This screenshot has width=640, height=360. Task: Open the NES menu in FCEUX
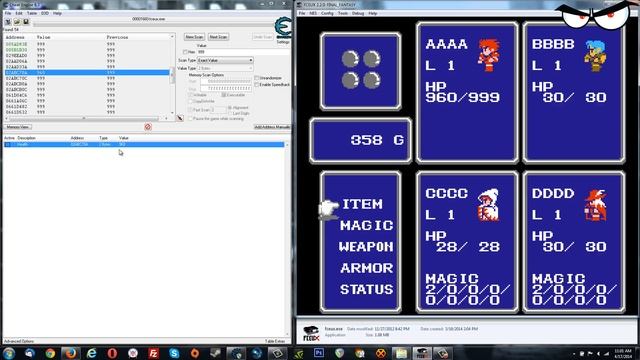313,13
